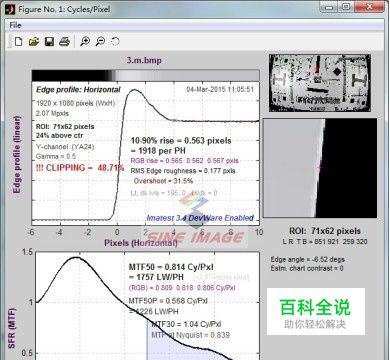Click the 'L R T B = 851 921 259 320' text
The width and height of the screenshot is (390, 360).
point(325,242)
